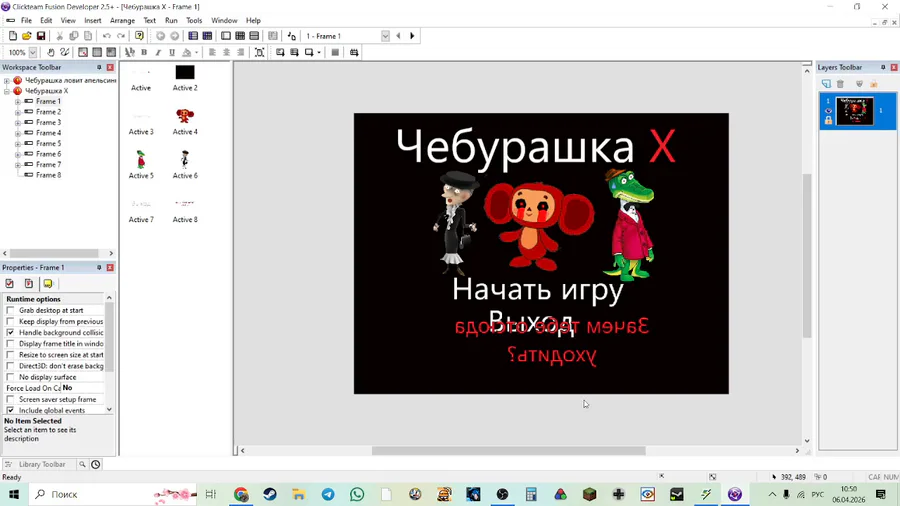Click the align left text icon

[212, 52]
